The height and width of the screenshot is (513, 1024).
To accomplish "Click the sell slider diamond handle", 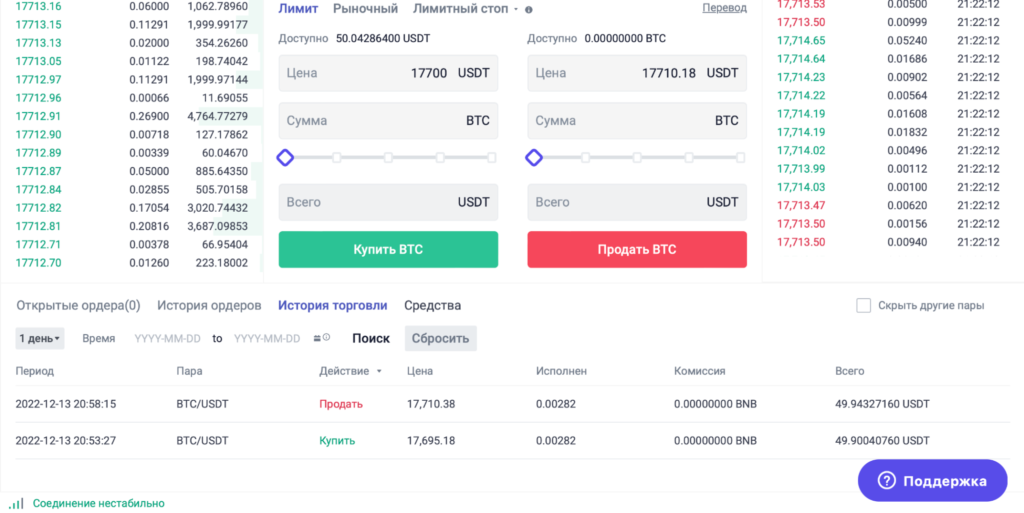I will click(534, 157).
